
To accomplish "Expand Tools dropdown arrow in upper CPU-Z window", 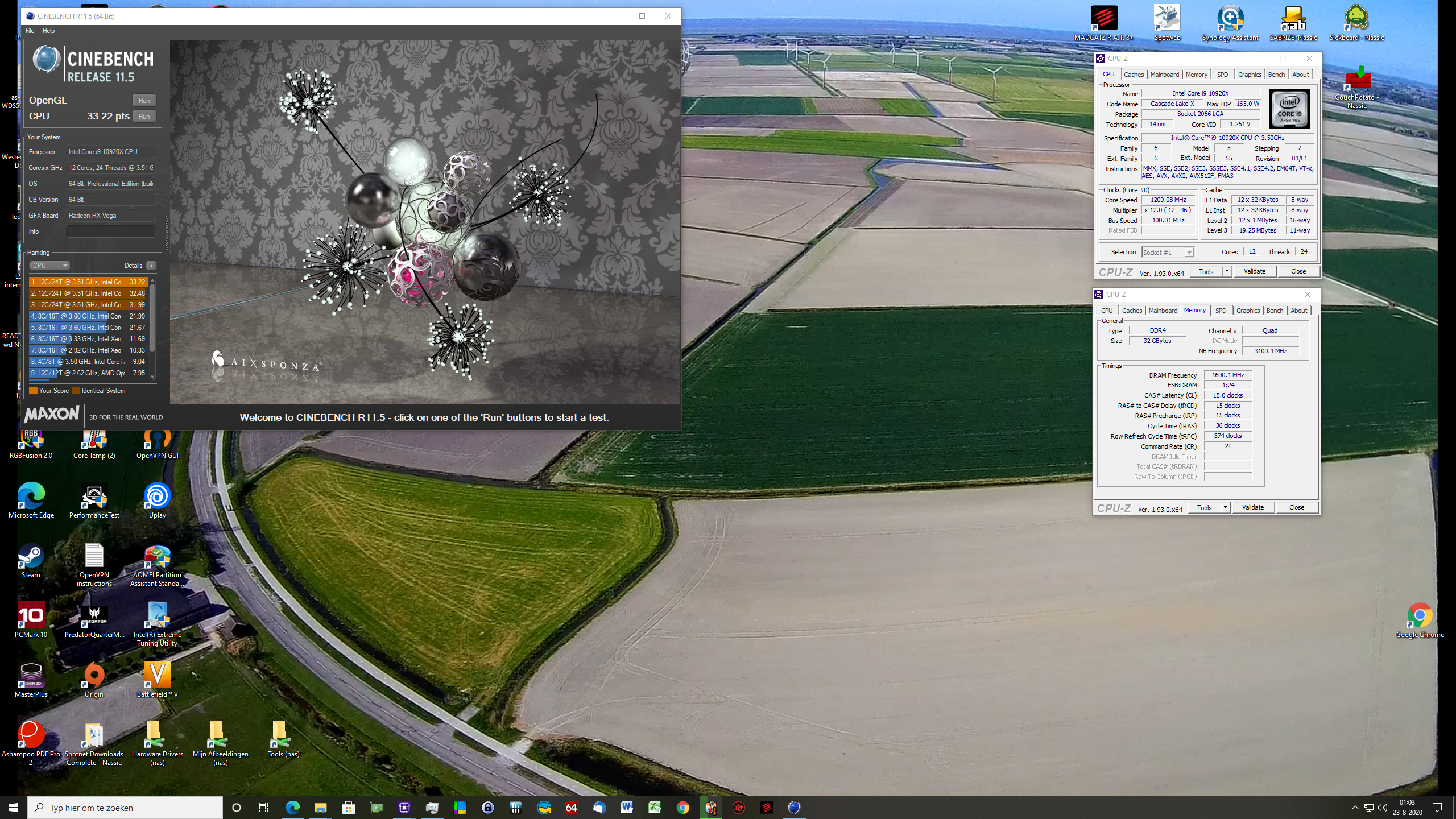I will pos(1227,272).
